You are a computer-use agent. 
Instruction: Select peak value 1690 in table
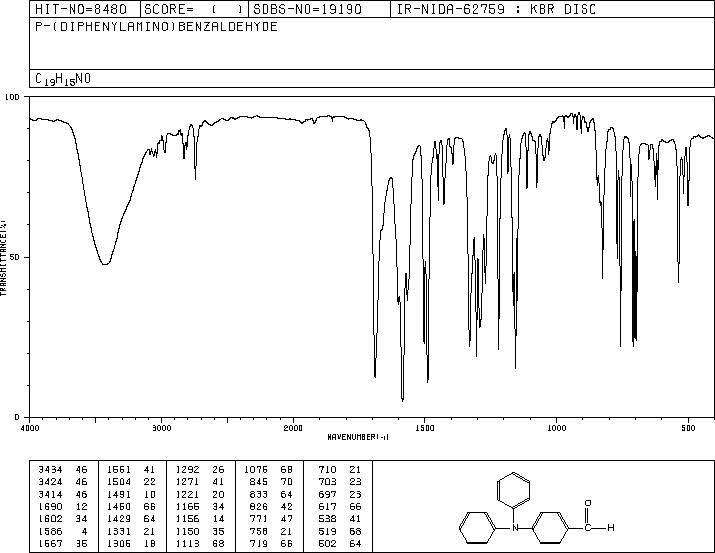50,506
